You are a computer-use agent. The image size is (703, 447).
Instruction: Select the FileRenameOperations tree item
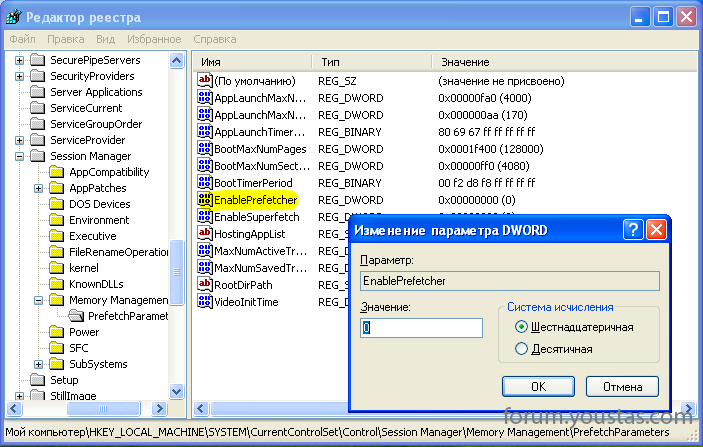tap(118, 252)
